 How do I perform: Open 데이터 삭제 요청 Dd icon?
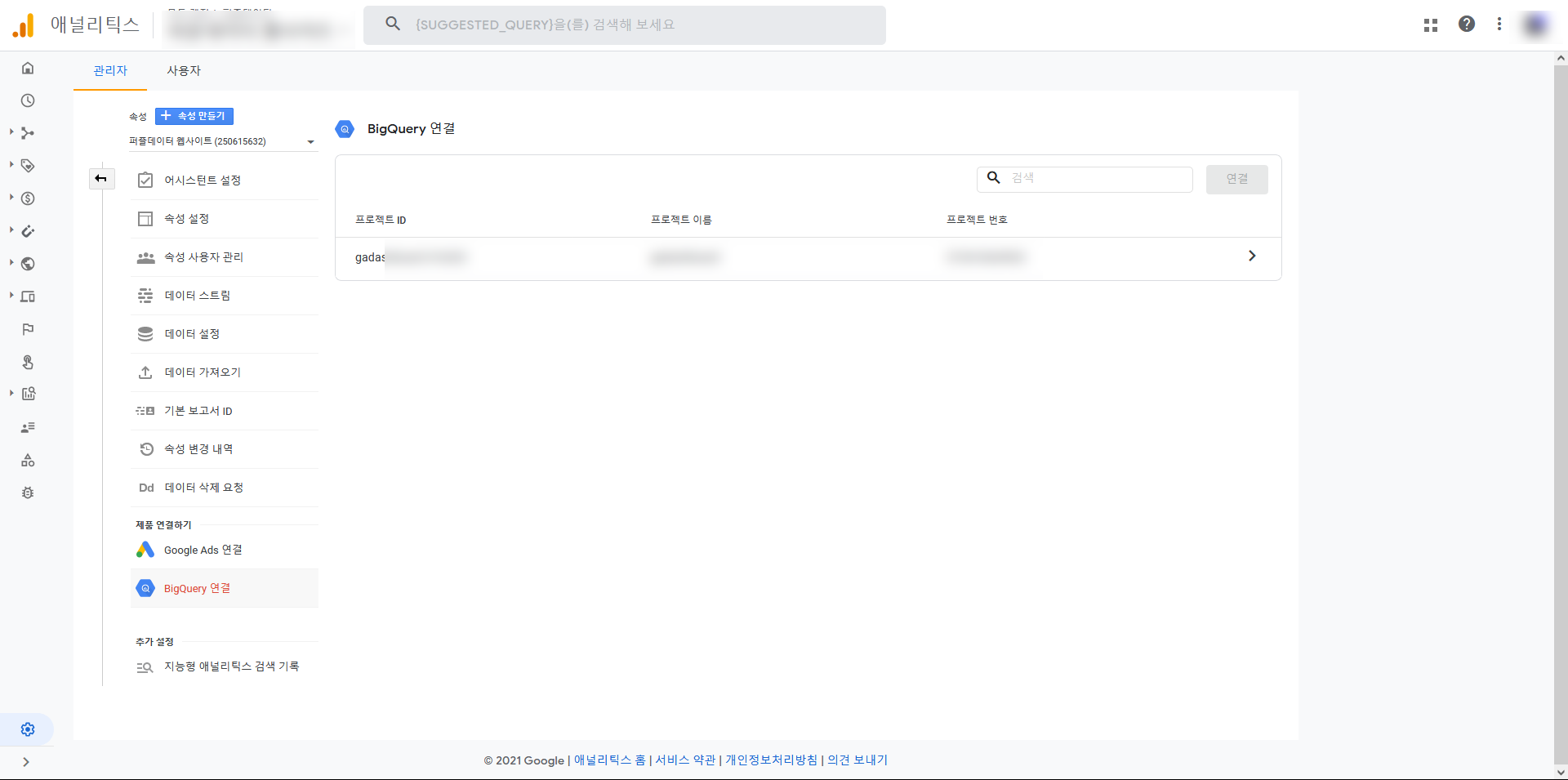(x=146, y=488)
